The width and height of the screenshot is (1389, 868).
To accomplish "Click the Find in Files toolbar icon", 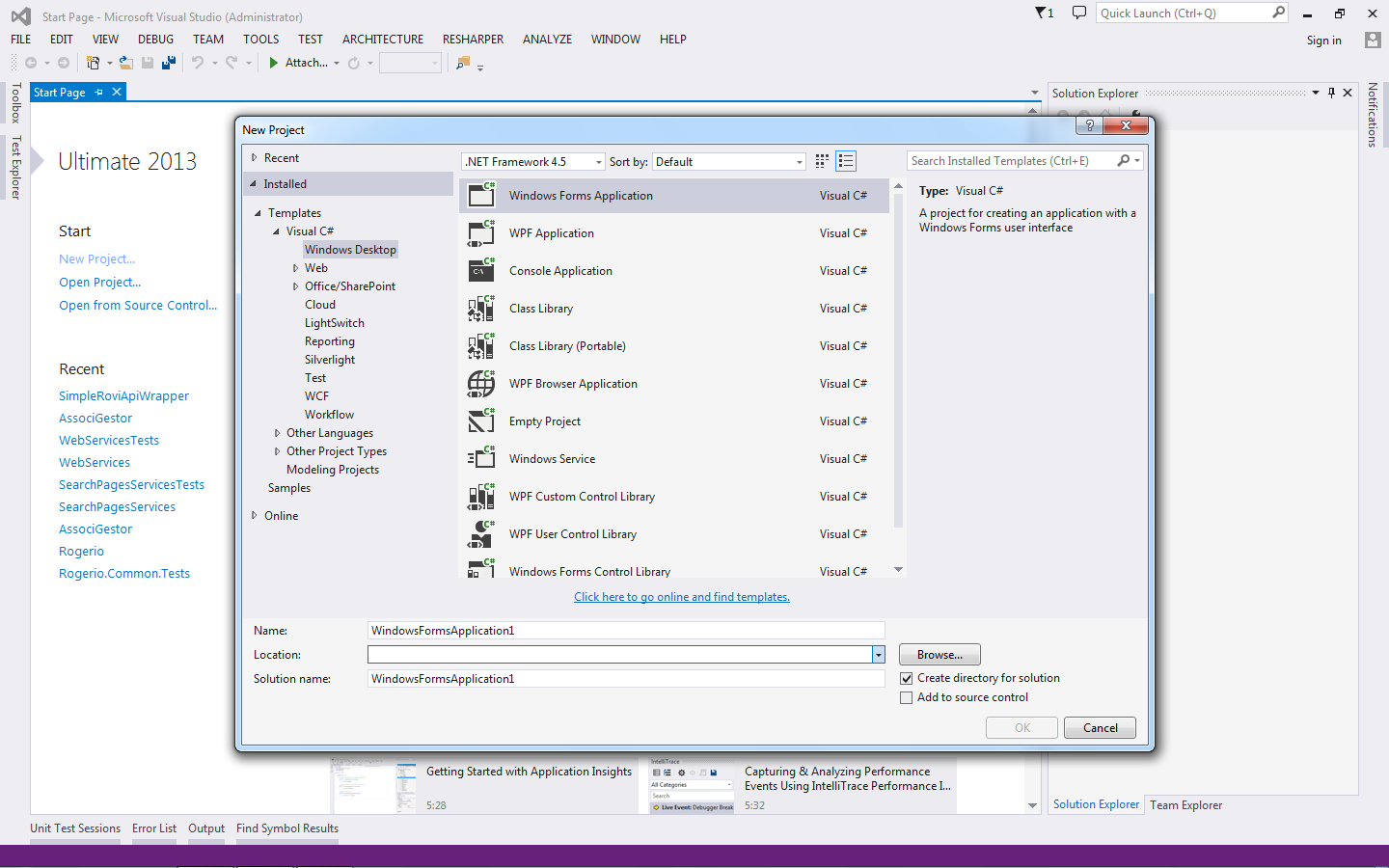I will pyautogui.click(x=463, y=63).
